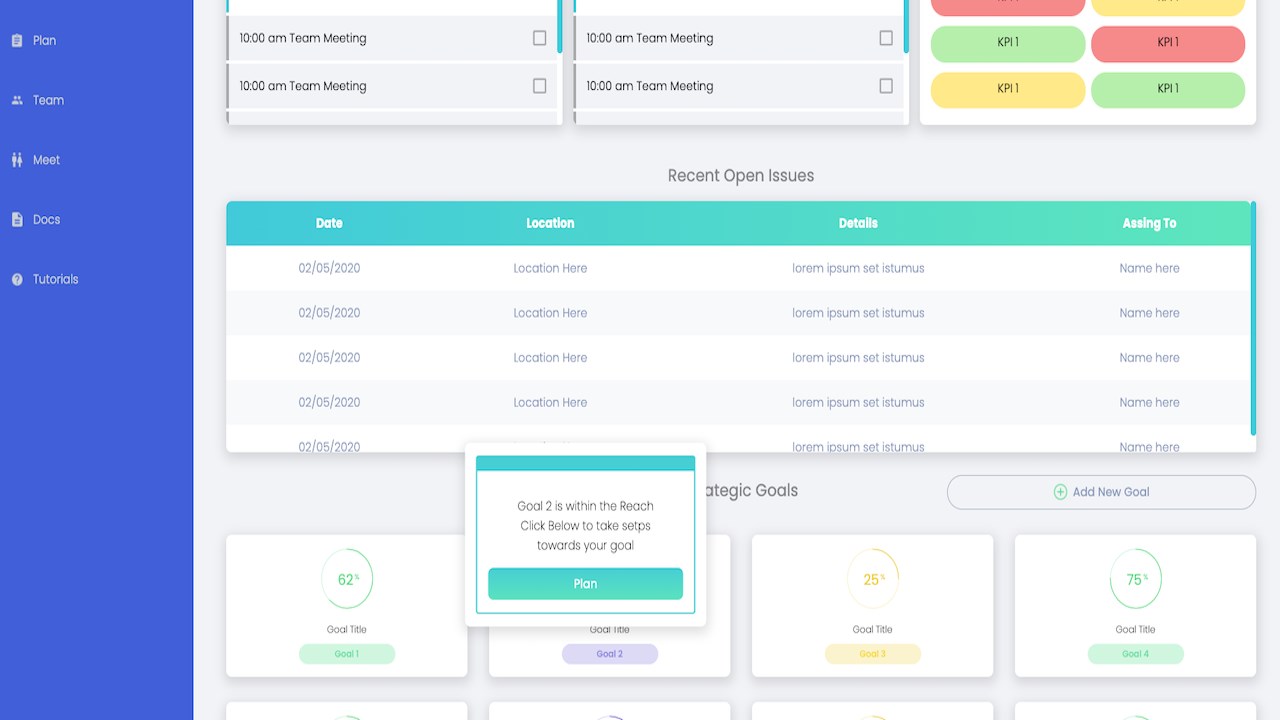
Task: Click the popup text 'Goal 2 is within the Reach'
Action: pyautogui.click(x=585, y=506)
